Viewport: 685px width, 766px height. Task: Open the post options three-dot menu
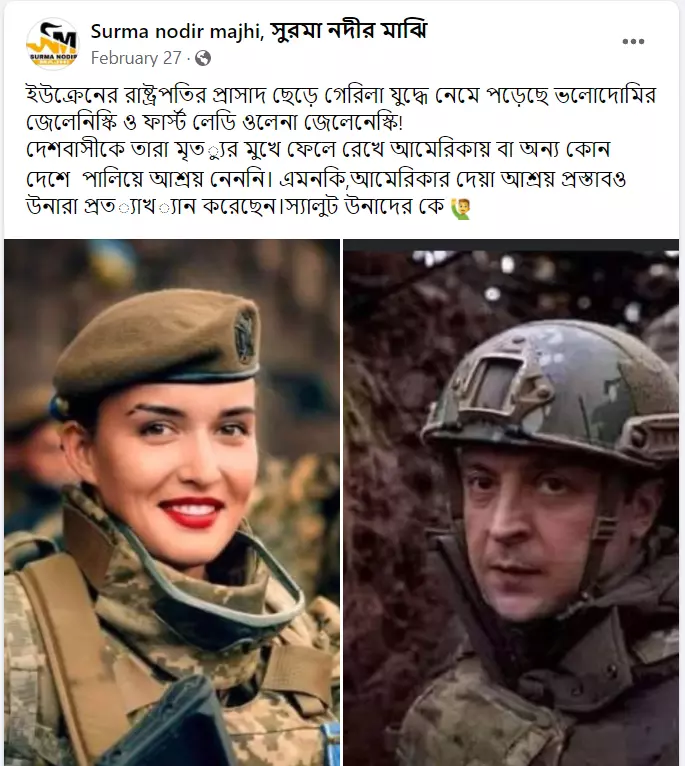click(x=633, y=42)
